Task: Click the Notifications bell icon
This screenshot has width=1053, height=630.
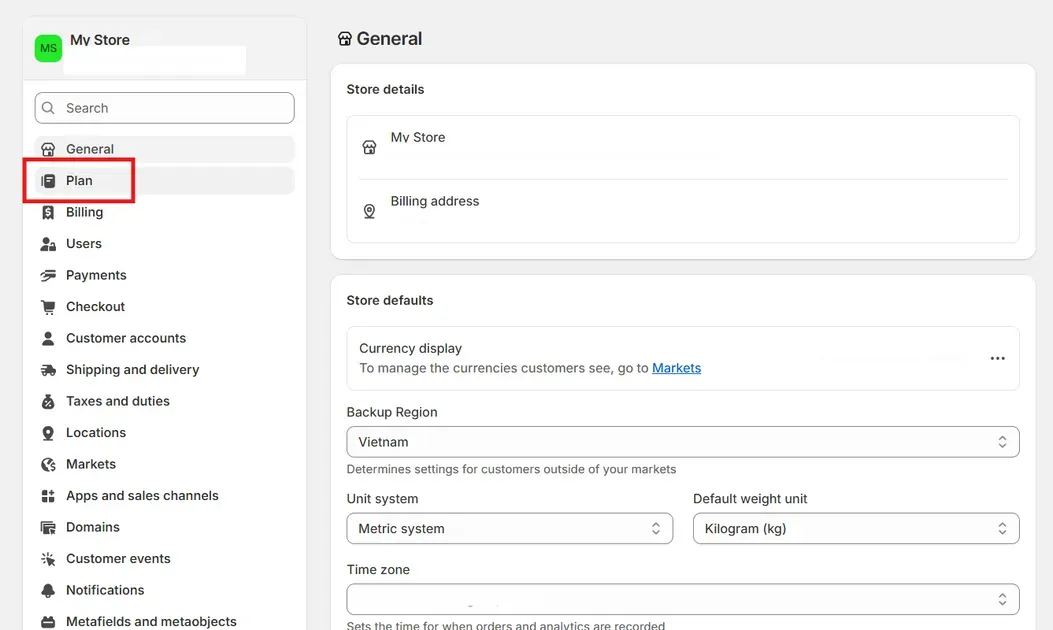Action: pyautogui.click(x=48, y=590)
